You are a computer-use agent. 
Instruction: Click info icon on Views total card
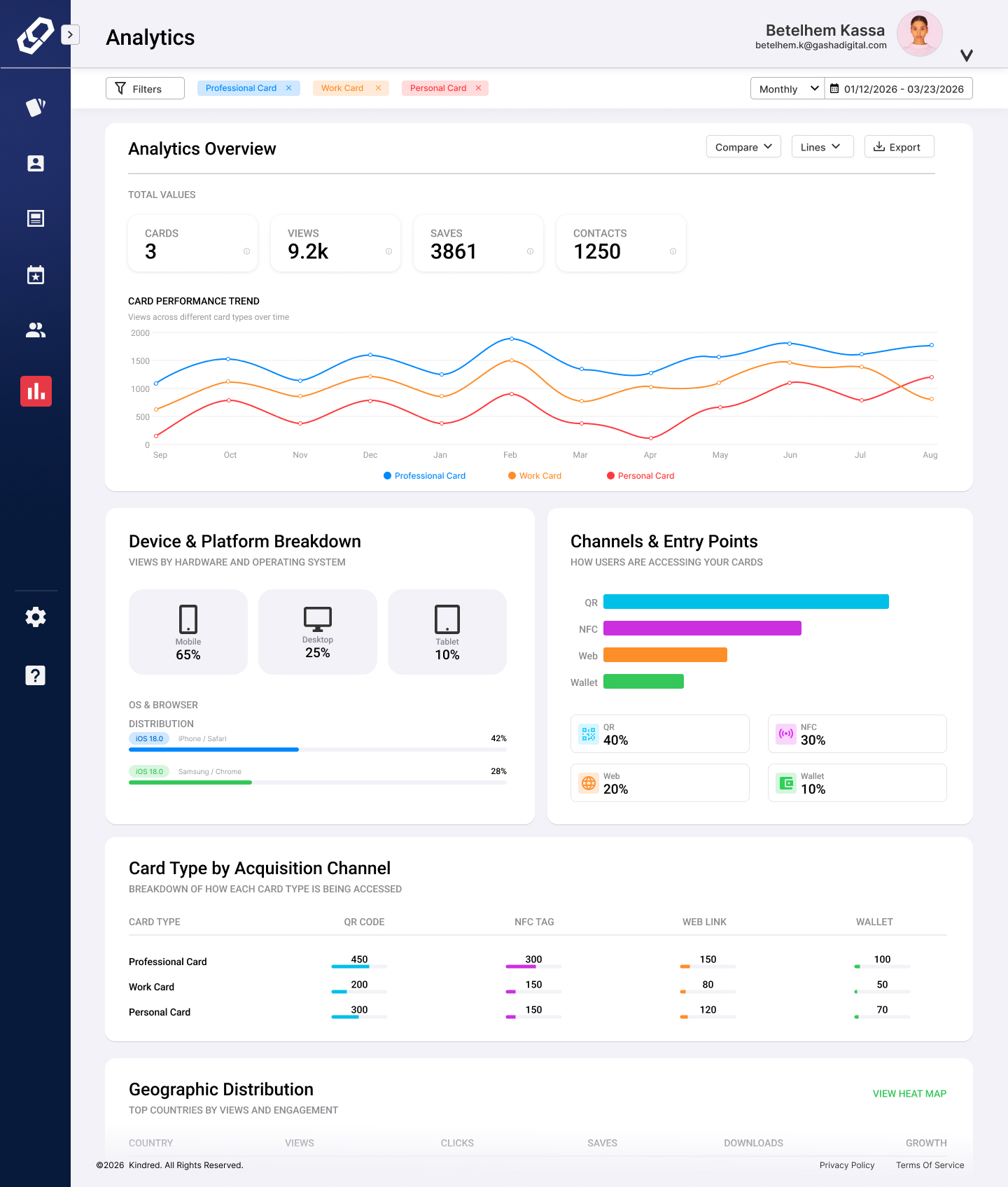[388, 251]
